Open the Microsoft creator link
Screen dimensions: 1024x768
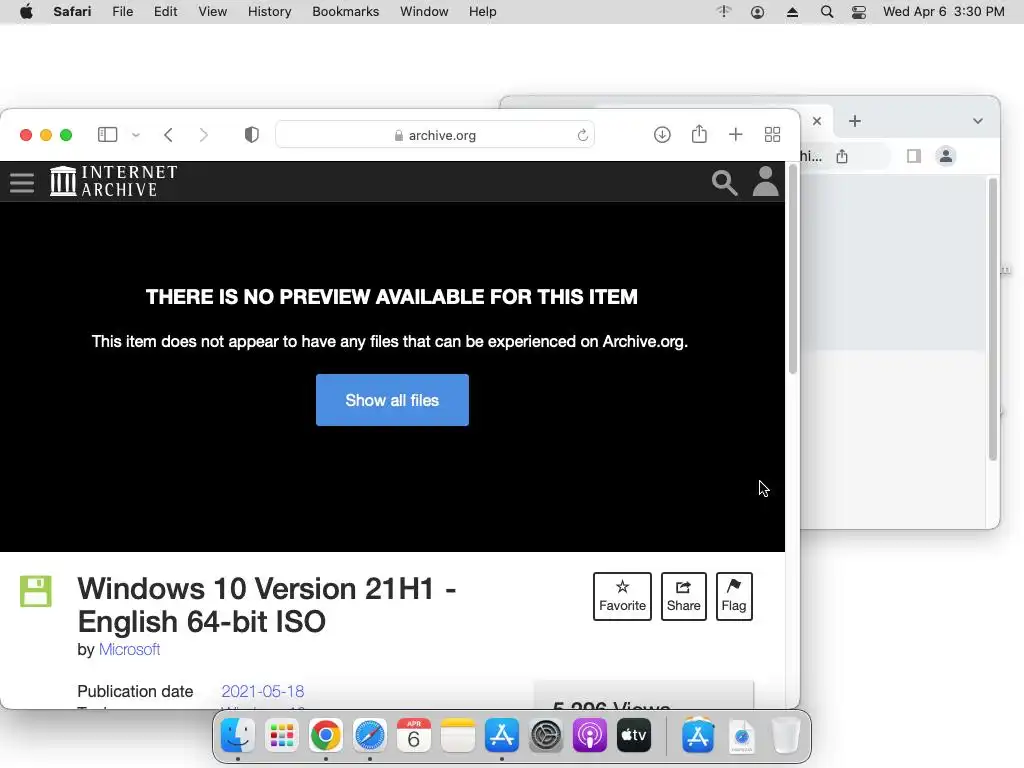[x=129, y=650]
